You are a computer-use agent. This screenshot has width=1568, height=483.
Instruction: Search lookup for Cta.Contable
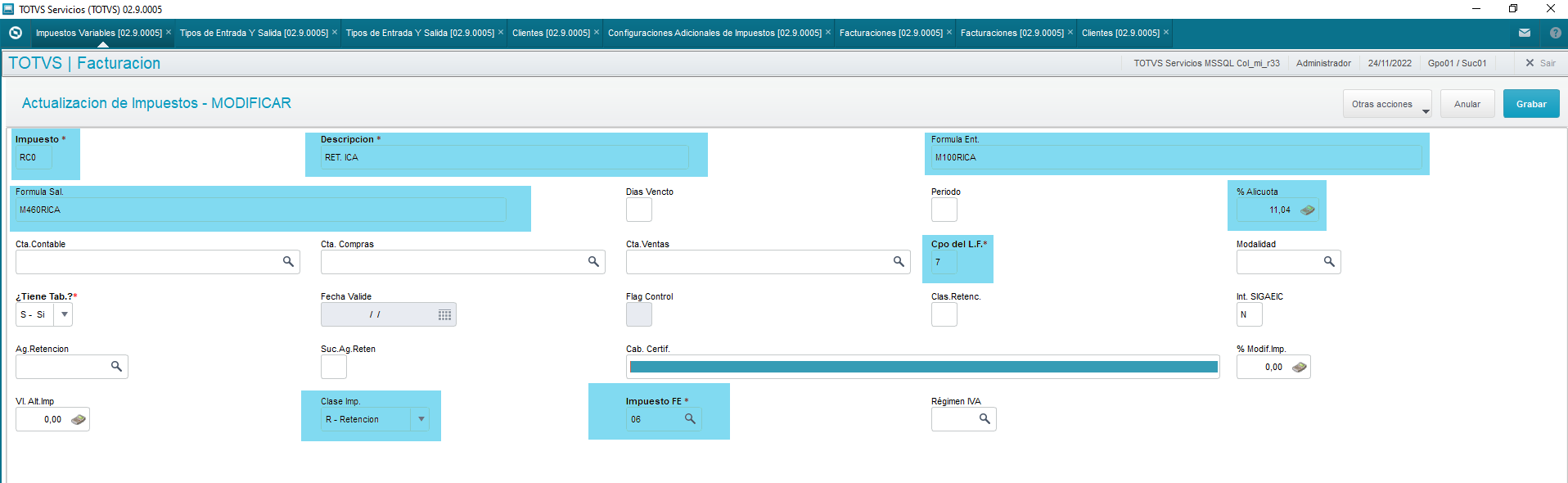(x=288, y=262)
